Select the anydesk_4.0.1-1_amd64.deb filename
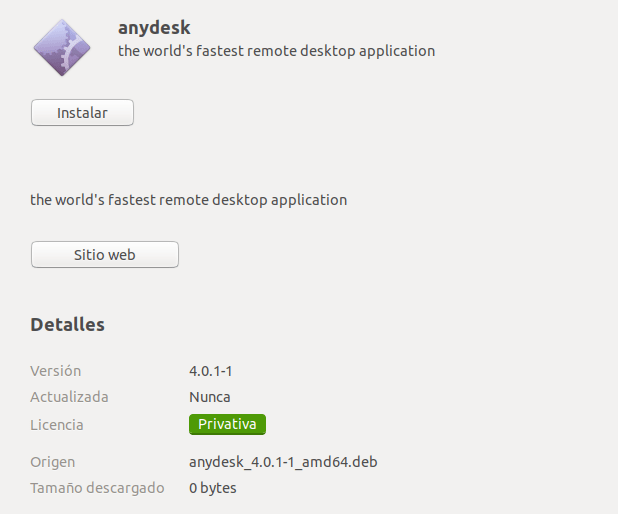This screenshot has height=514, width=618. pyautogui.click(x=283, y=462)
